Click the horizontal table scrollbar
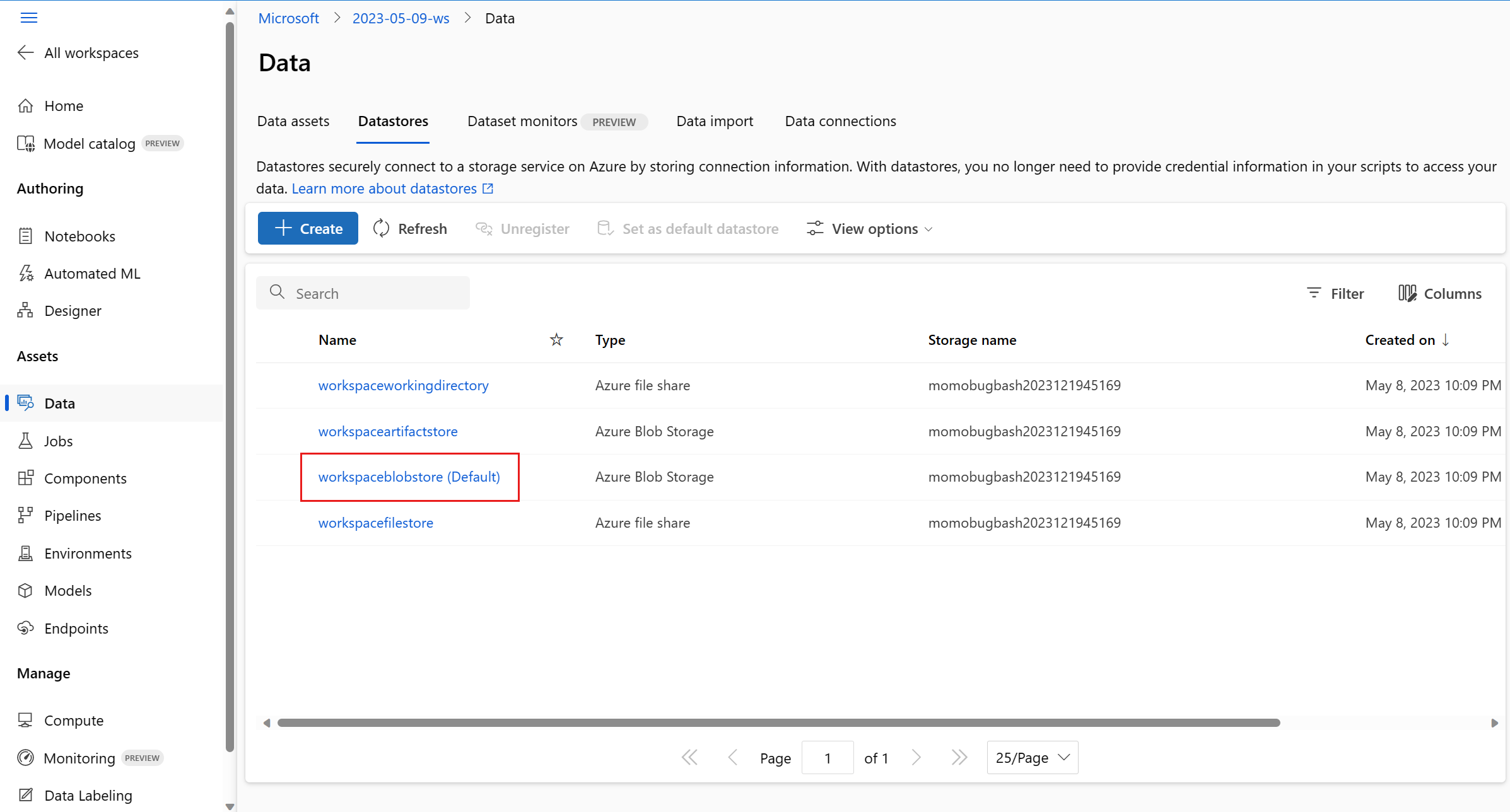This screenshot has width=1510, height=812. 778,723
